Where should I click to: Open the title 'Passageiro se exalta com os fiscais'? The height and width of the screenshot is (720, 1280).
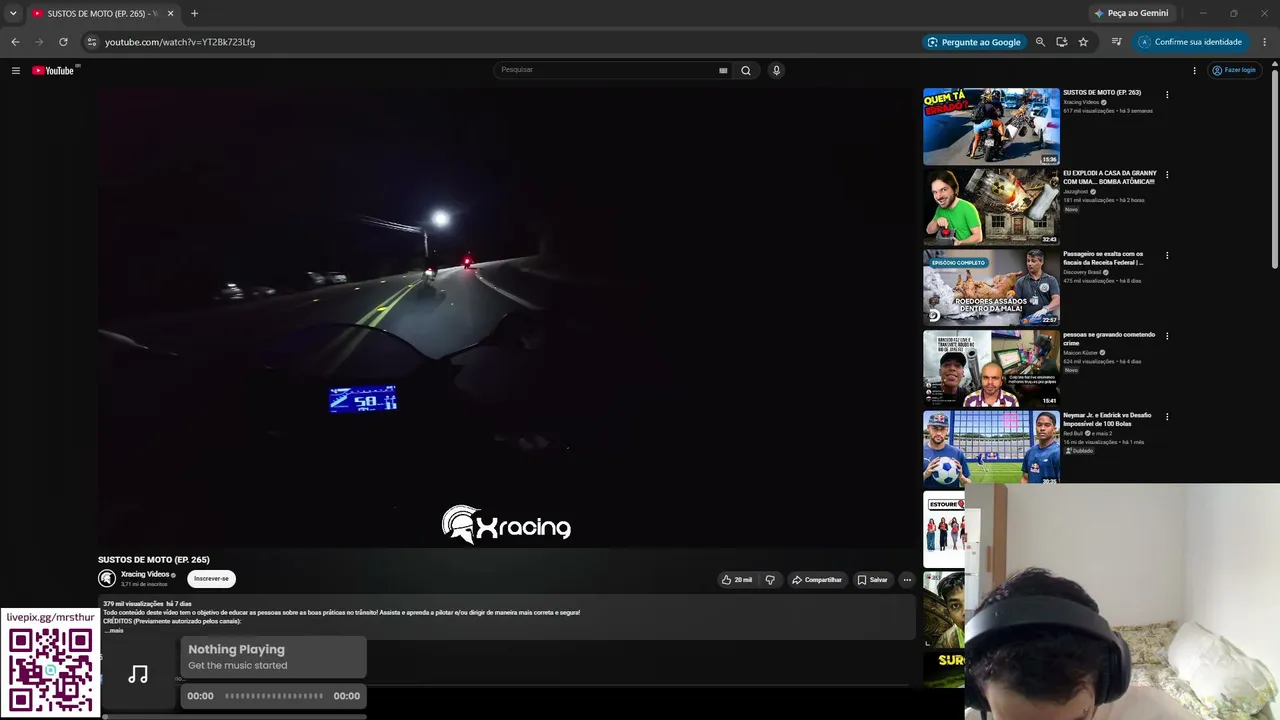click(1103, 258)
